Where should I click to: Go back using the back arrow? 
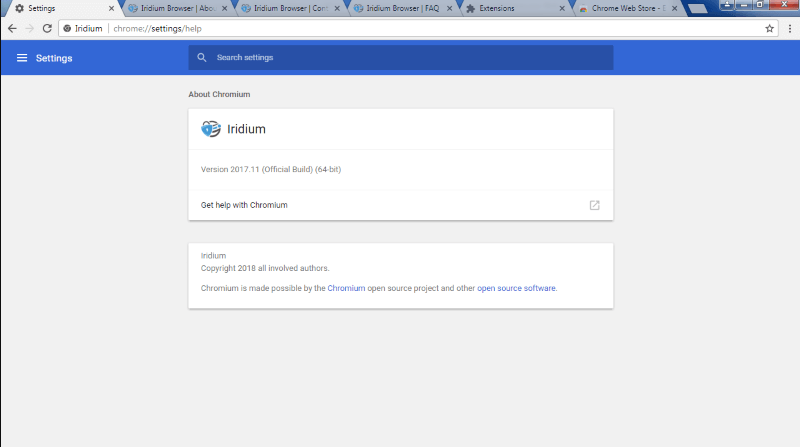(x=12, y=29)
